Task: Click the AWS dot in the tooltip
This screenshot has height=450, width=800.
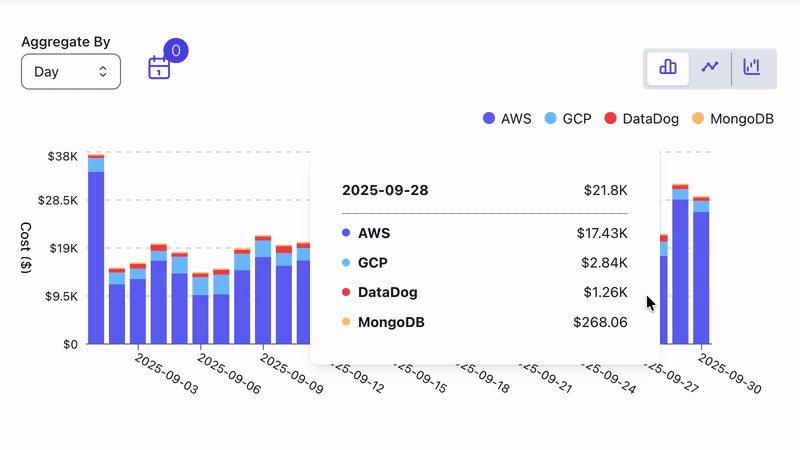Action: (x=346, y=233)
